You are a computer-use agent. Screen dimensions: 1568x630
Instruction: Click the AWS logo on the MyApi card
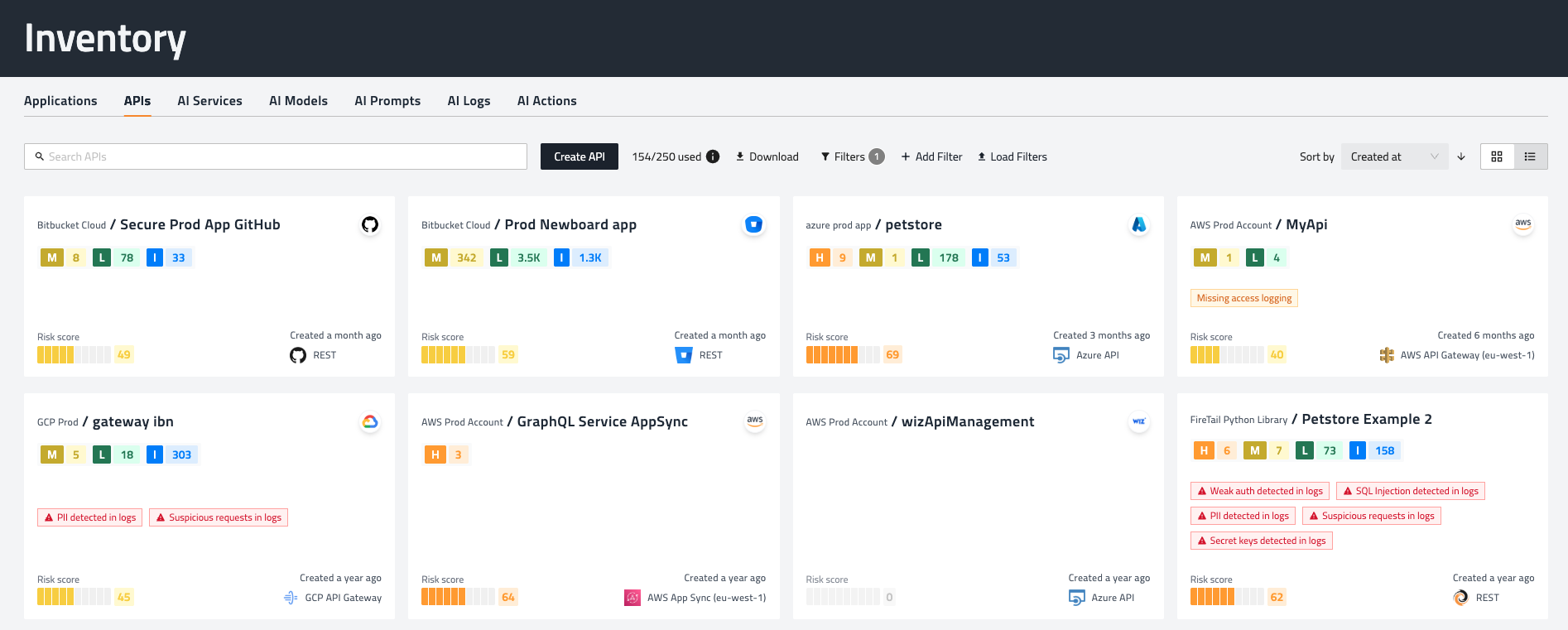coord(1523,224)
